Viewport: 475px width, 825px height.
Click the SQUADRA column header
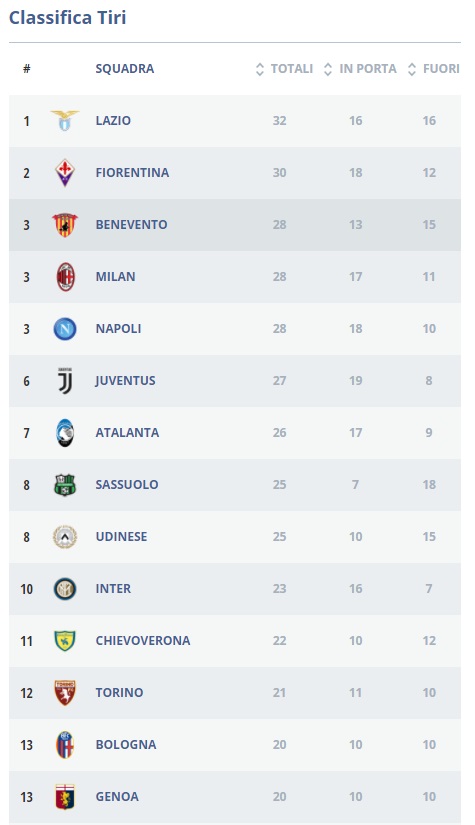coord(125,69)
